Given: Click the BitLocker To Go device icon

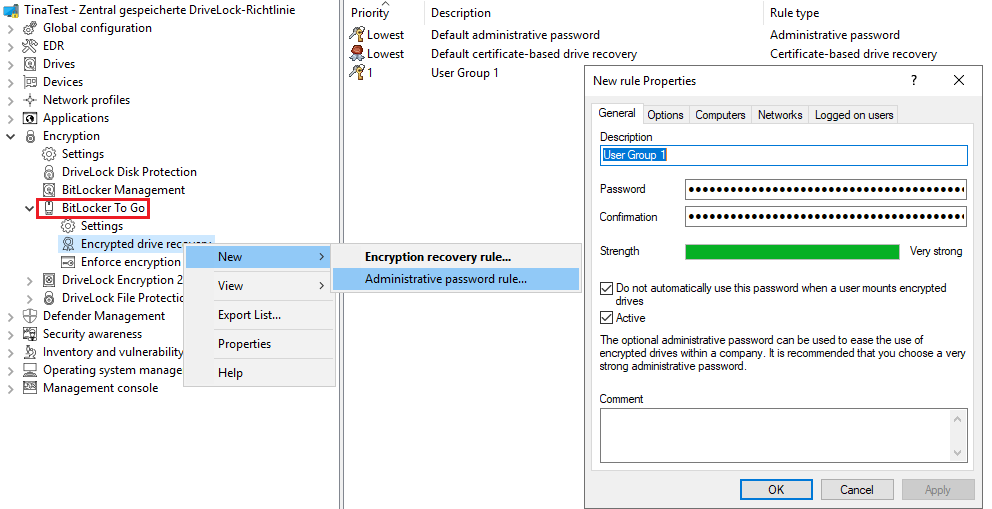Looking at the screenshot, I should pos(49,208).
